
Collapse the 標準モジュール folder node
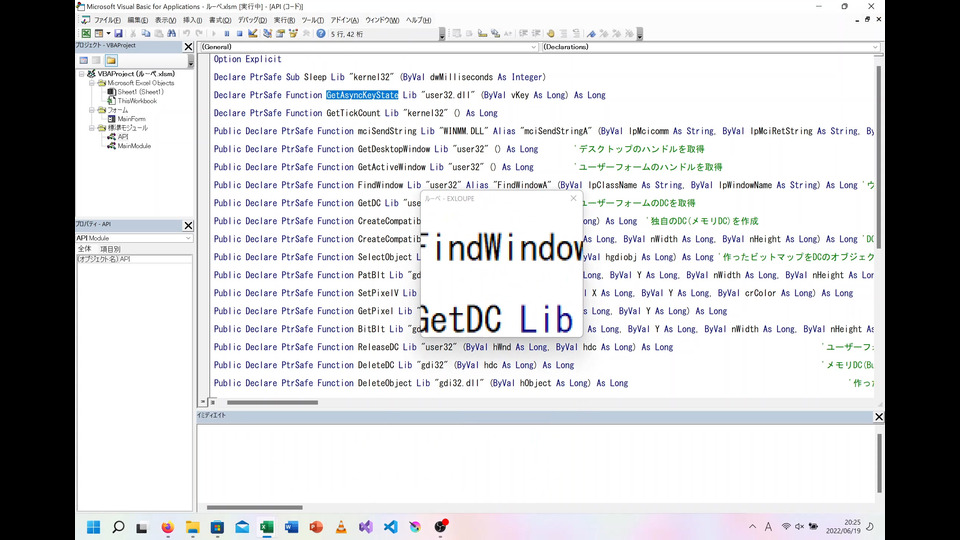[x=92, y=128]
